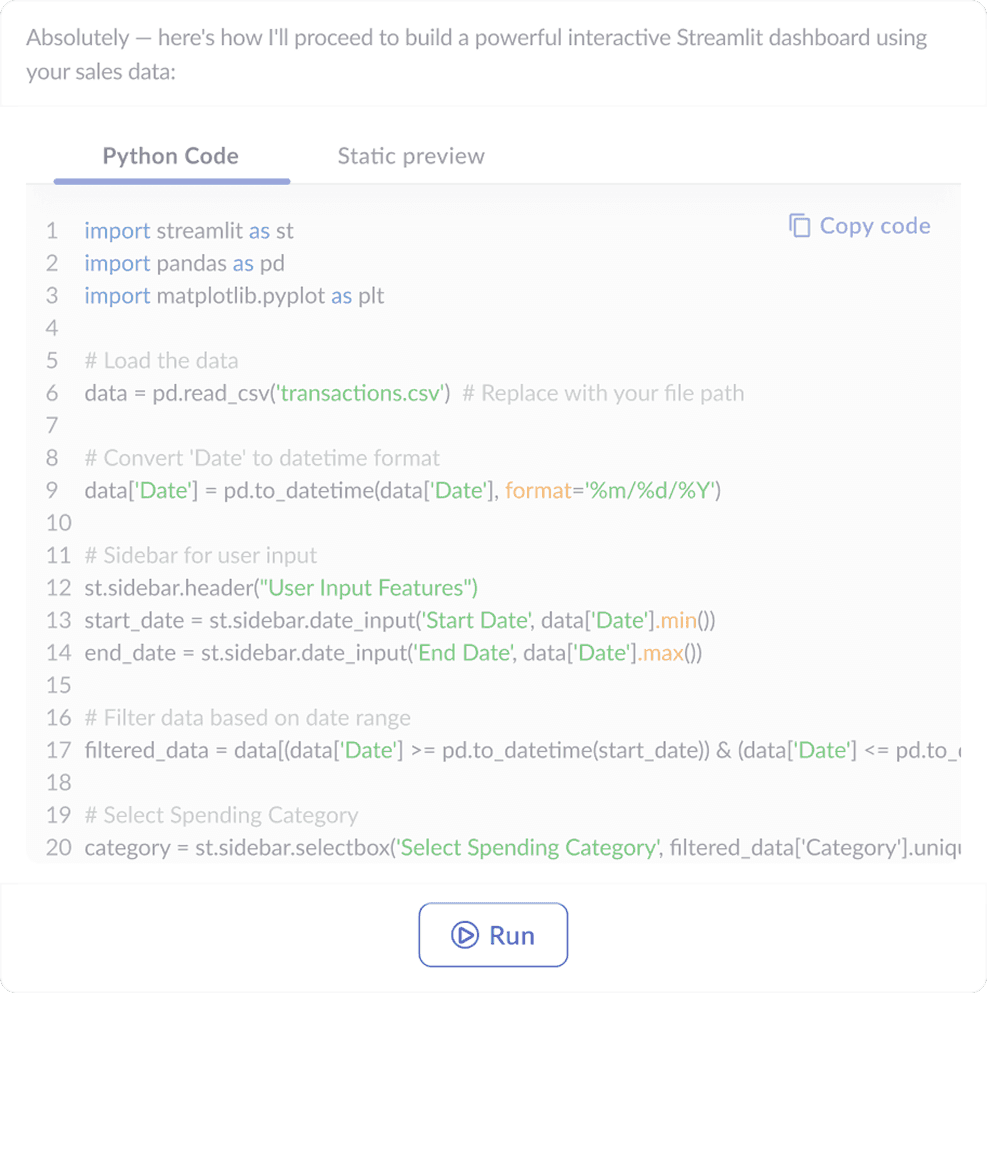The height and width of the screenshot is (1153, 993).
Task: Click the play icon in Run button
Action: point(464,935)
